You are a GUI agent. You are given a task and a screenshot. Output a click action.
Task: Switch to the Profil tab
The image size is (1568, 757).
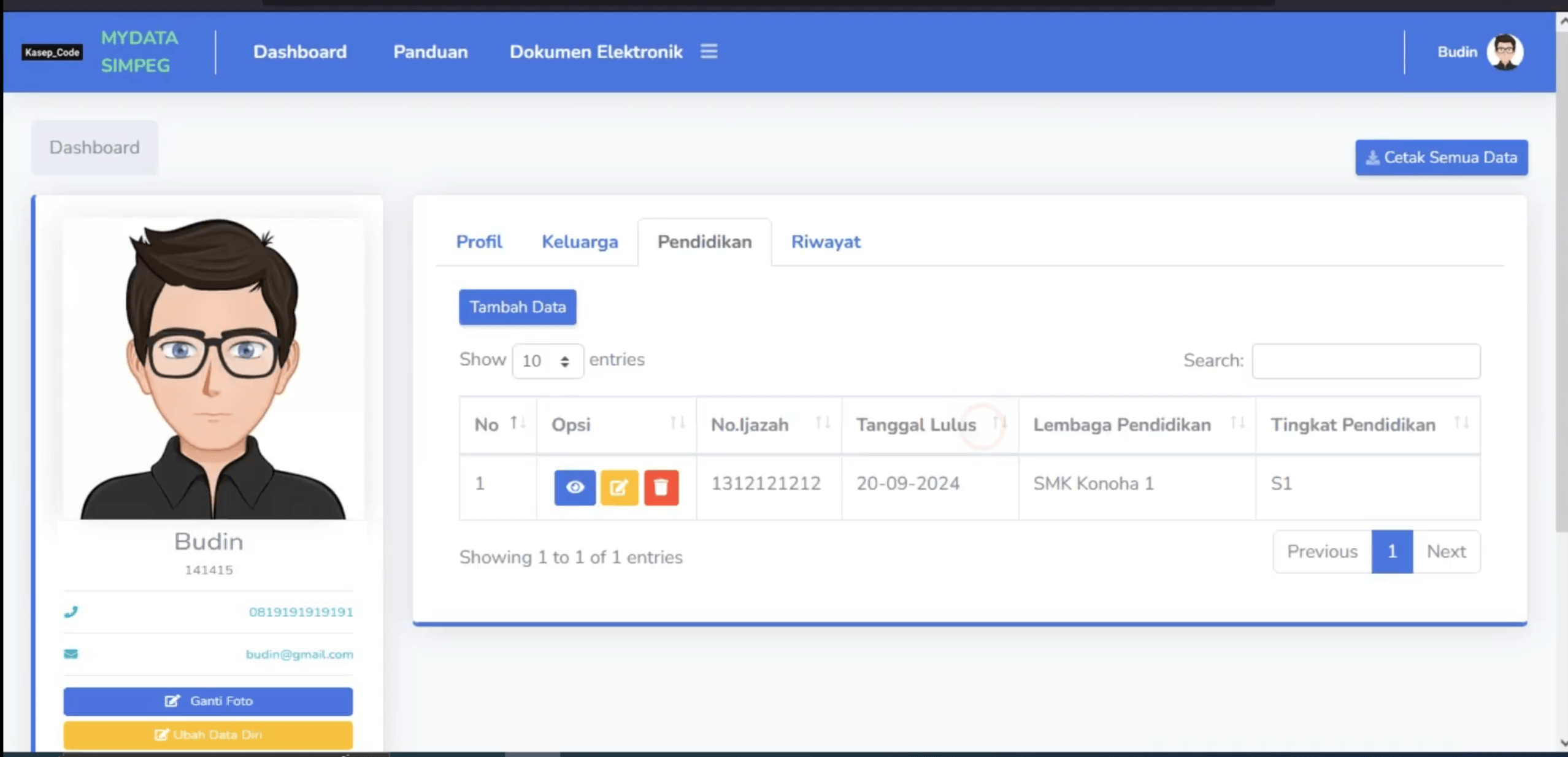tap(479, 242)
